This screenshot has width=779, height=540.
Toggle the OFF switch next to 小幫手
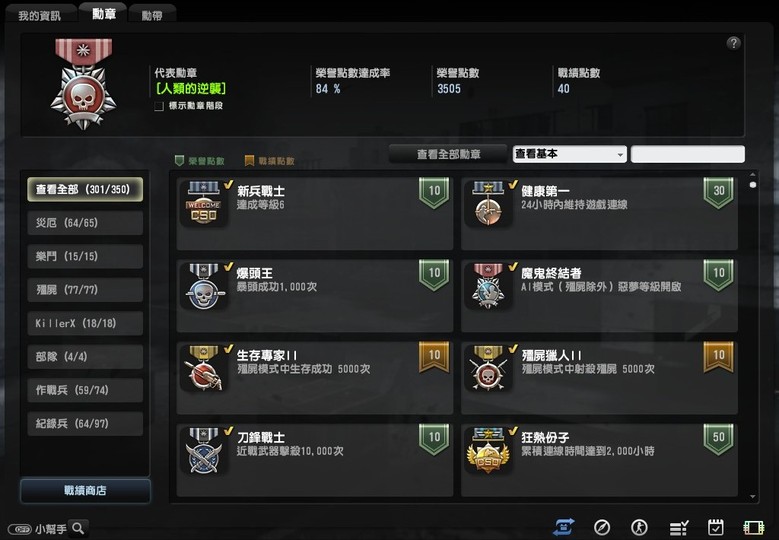[20, 529]
